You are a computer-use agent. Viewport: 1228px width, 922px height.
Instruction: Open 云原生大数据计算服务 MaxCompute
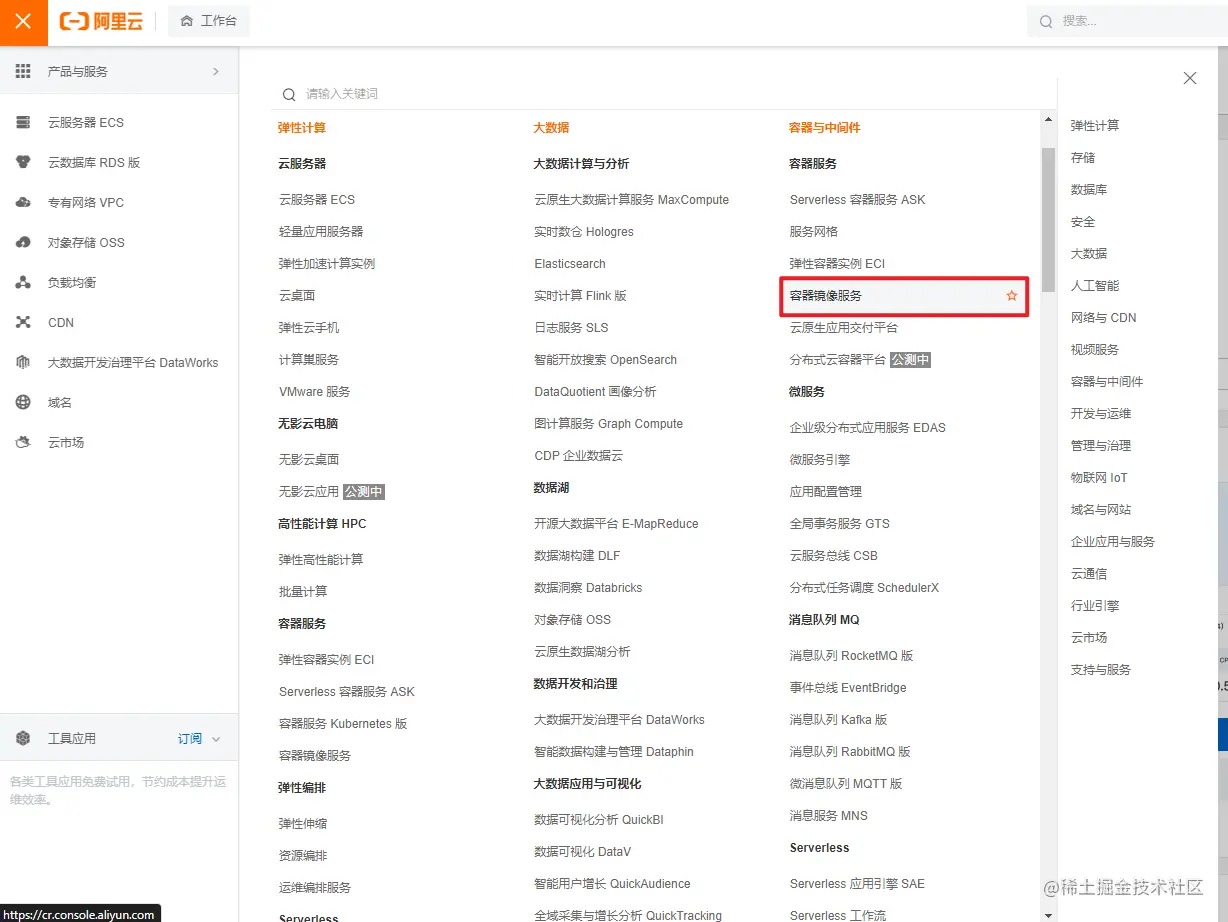point(632,200)
